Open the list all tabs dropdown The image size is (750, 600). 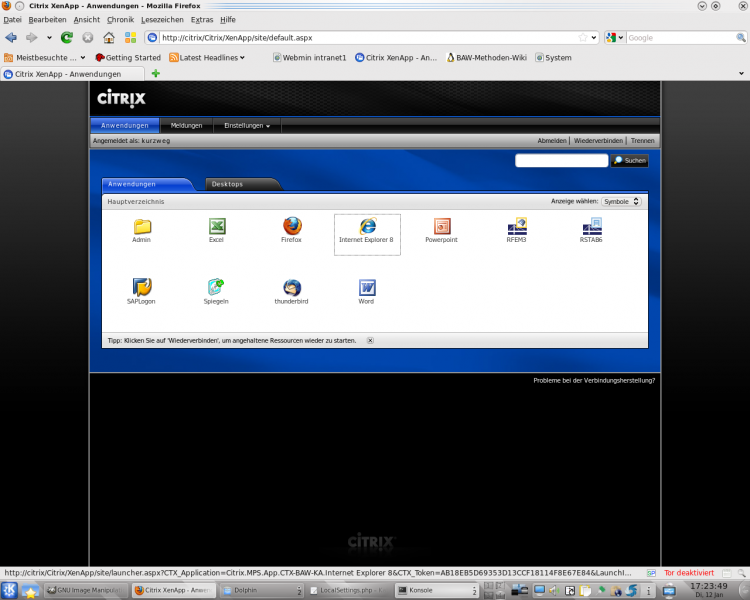[741, 74]
